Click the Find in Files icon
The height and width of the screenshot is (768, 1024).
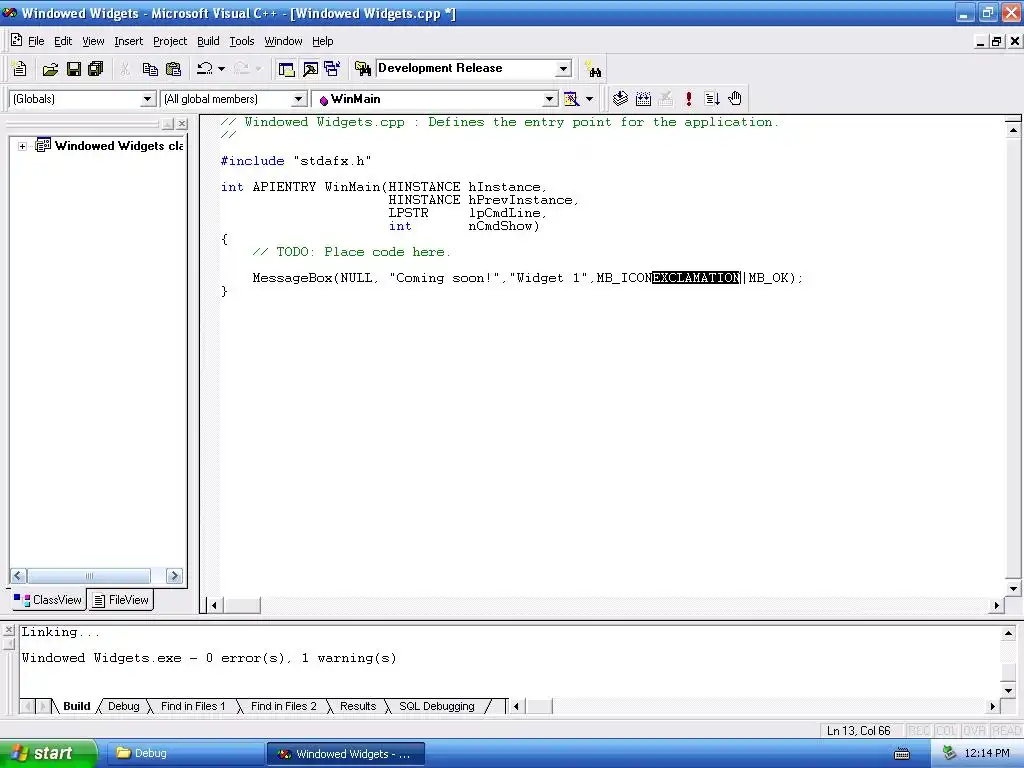[x=362, y=69]
